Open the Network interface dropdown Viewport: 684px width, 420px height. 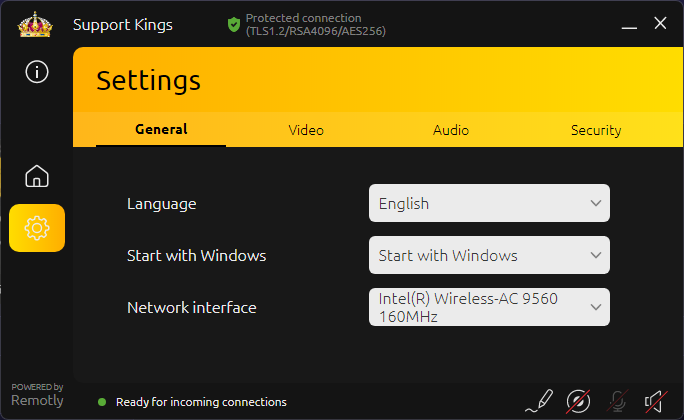point(489,307)
